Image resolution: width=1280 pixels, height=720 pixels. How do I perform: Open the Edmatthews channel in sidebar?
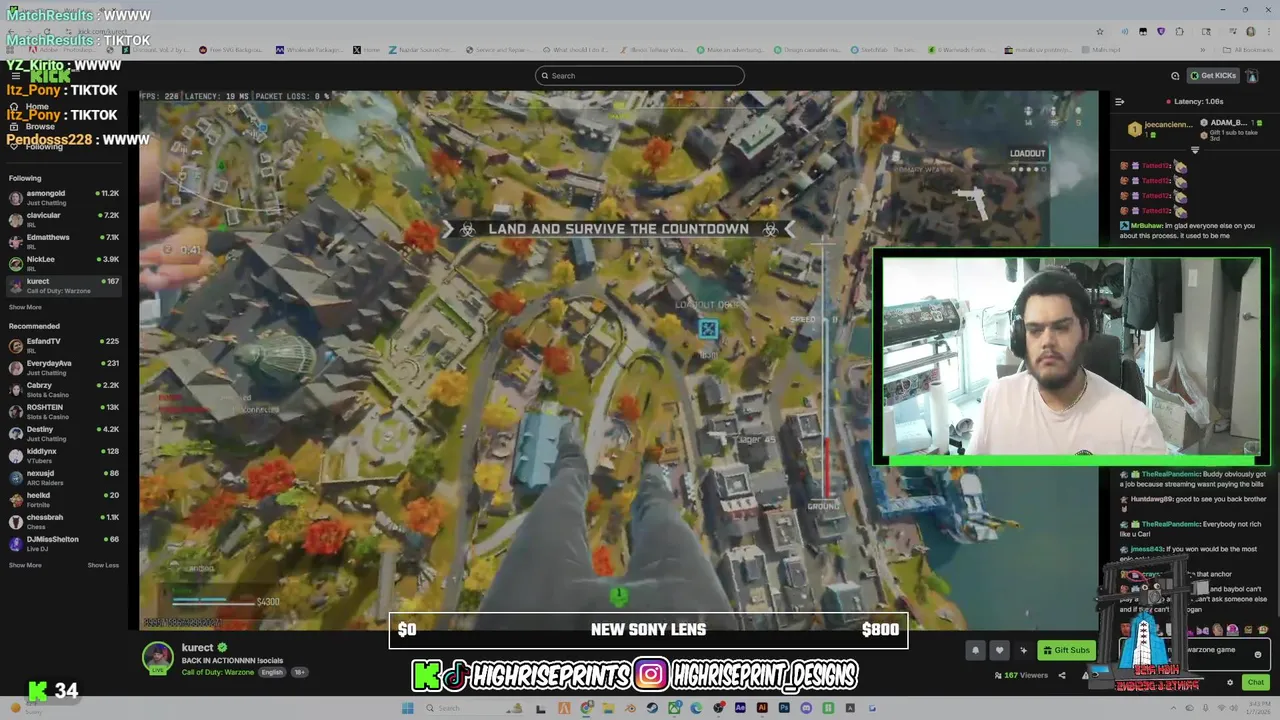point(64,241)
